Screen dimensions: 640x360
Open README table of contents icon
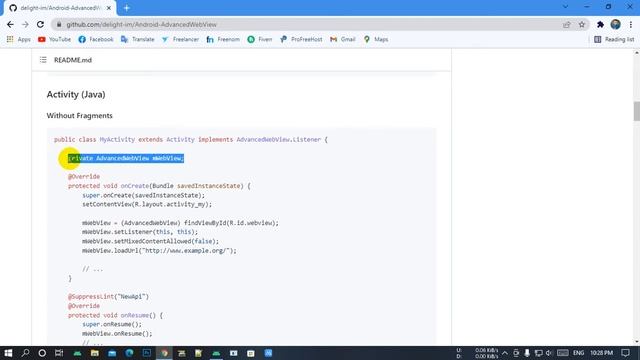click(43, 60)
